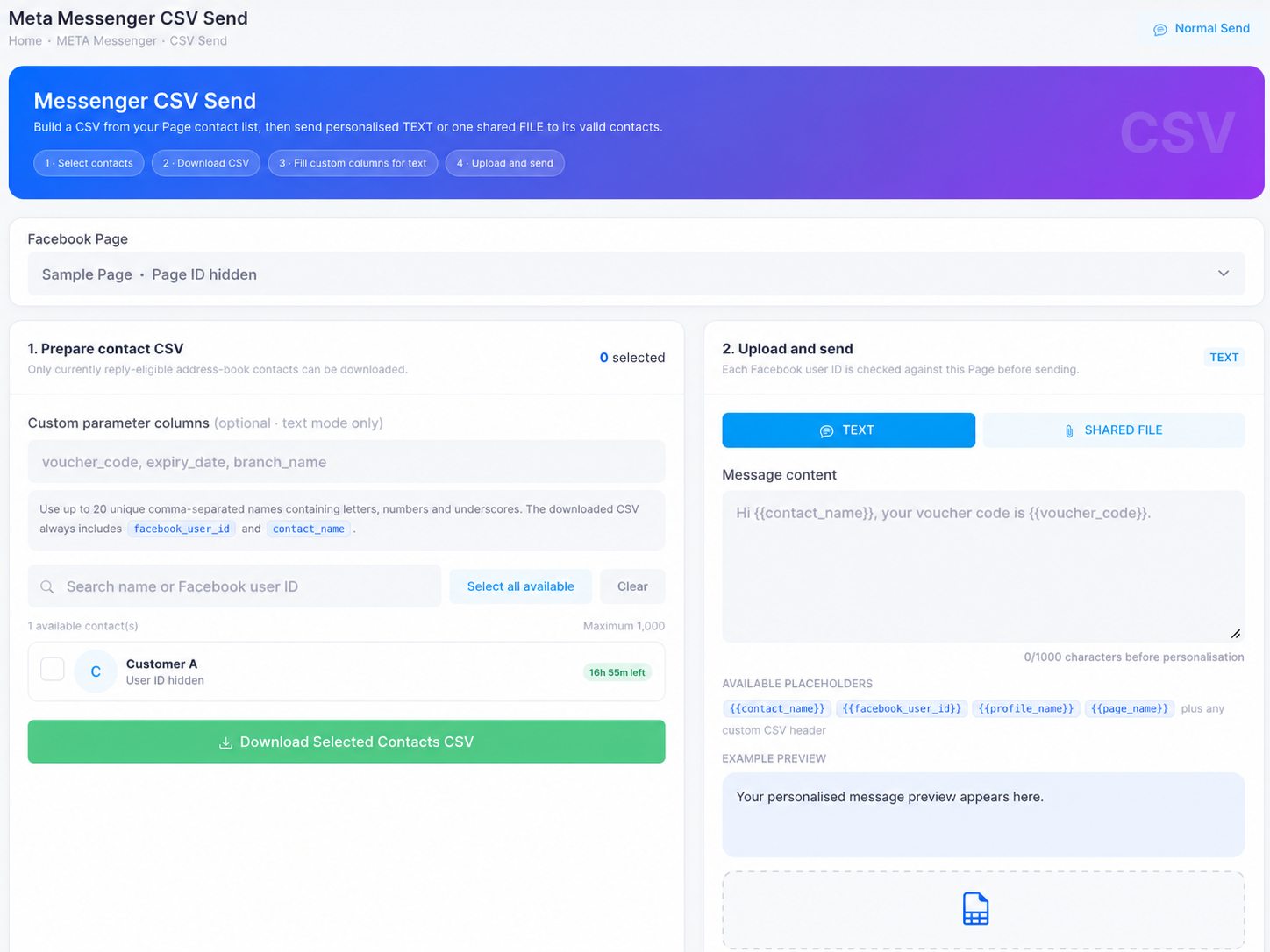Click the Clear button
The width and height of the screenshot is (1270, 952).
pyautogui.click(x=632, y=586)
